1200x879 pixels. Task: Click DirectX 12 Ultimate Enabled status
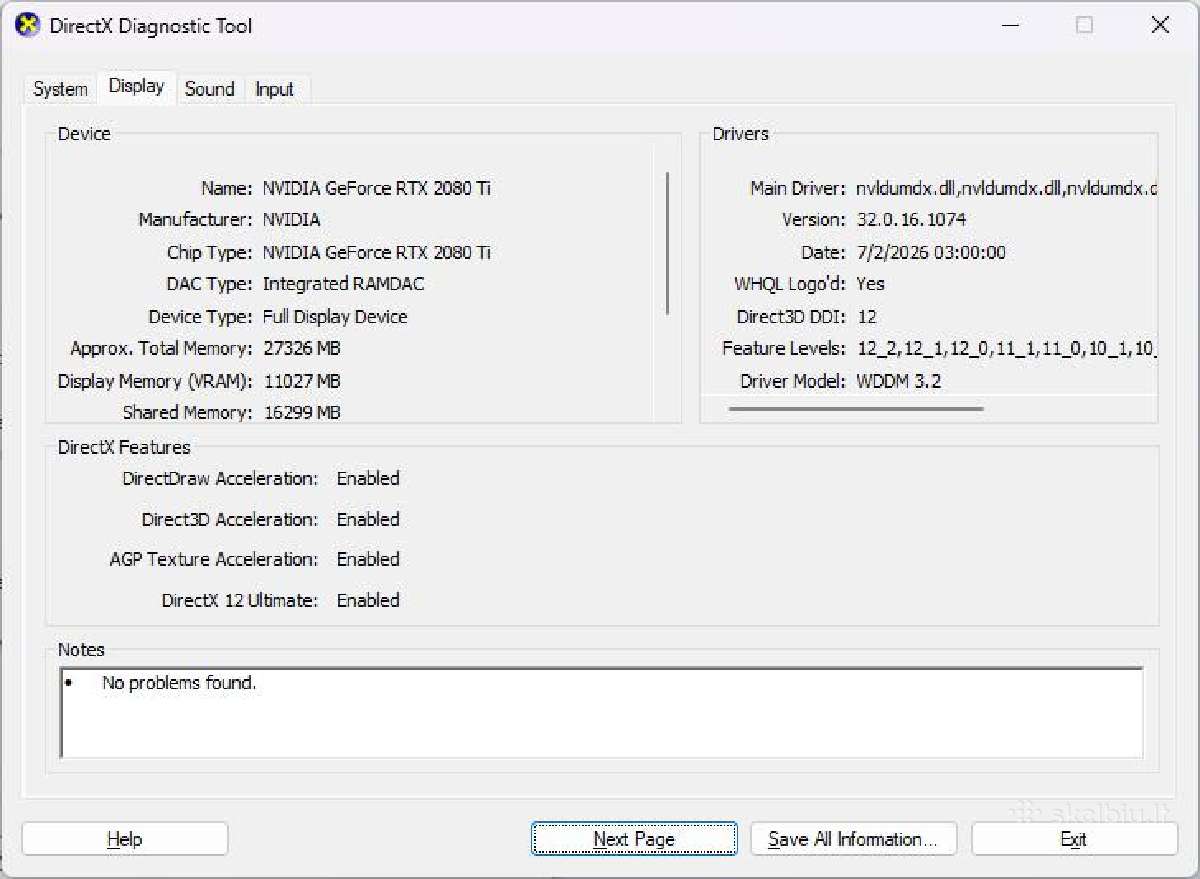tap(368, 600)
